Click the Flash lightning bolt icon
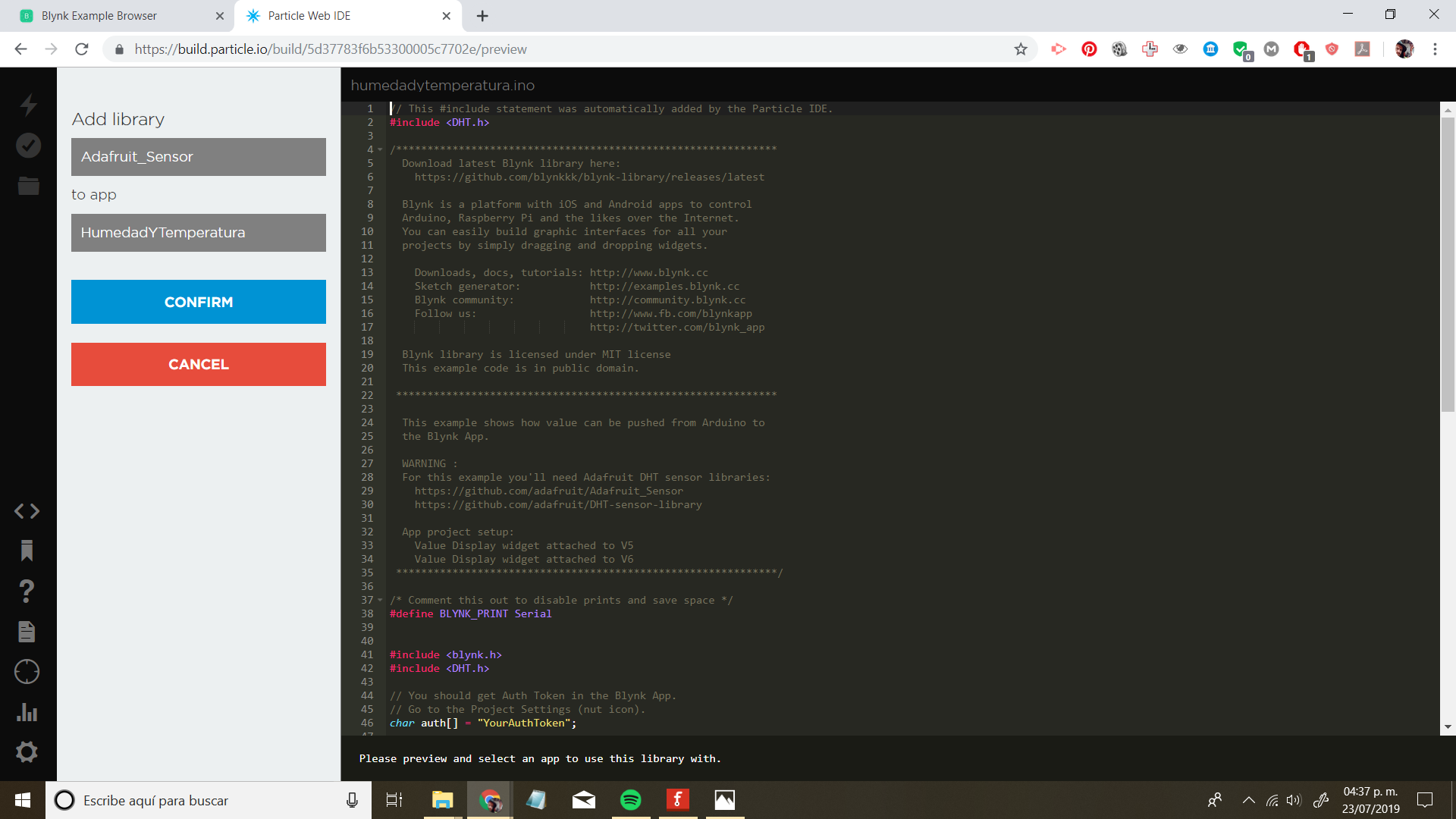Viewport: 1456px width, 819px height. (28, 105)
